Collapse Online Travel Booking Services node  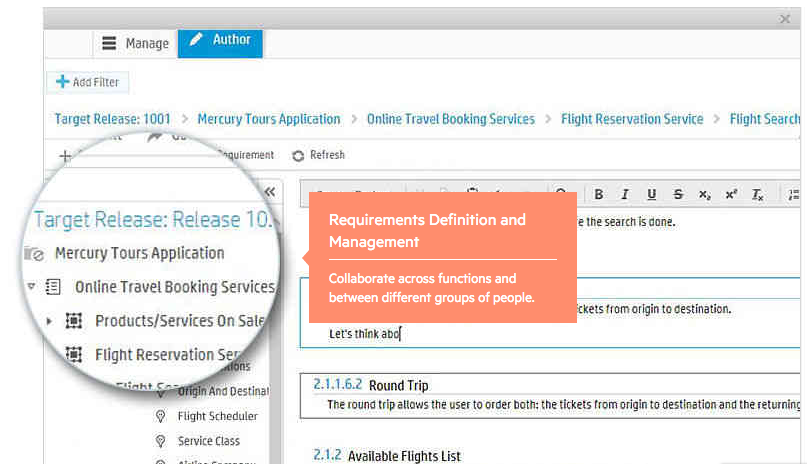coord(31,286)
